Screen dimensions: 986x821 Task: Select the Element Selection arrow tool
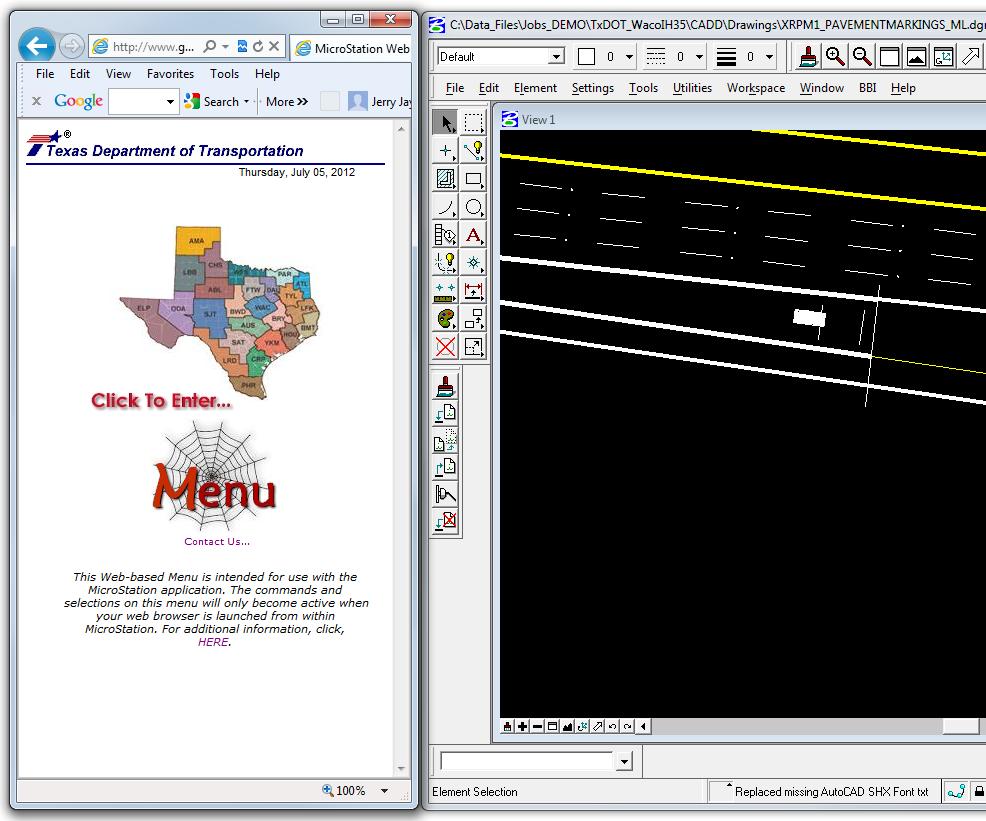pyautogui.click(x=445, y=123)
